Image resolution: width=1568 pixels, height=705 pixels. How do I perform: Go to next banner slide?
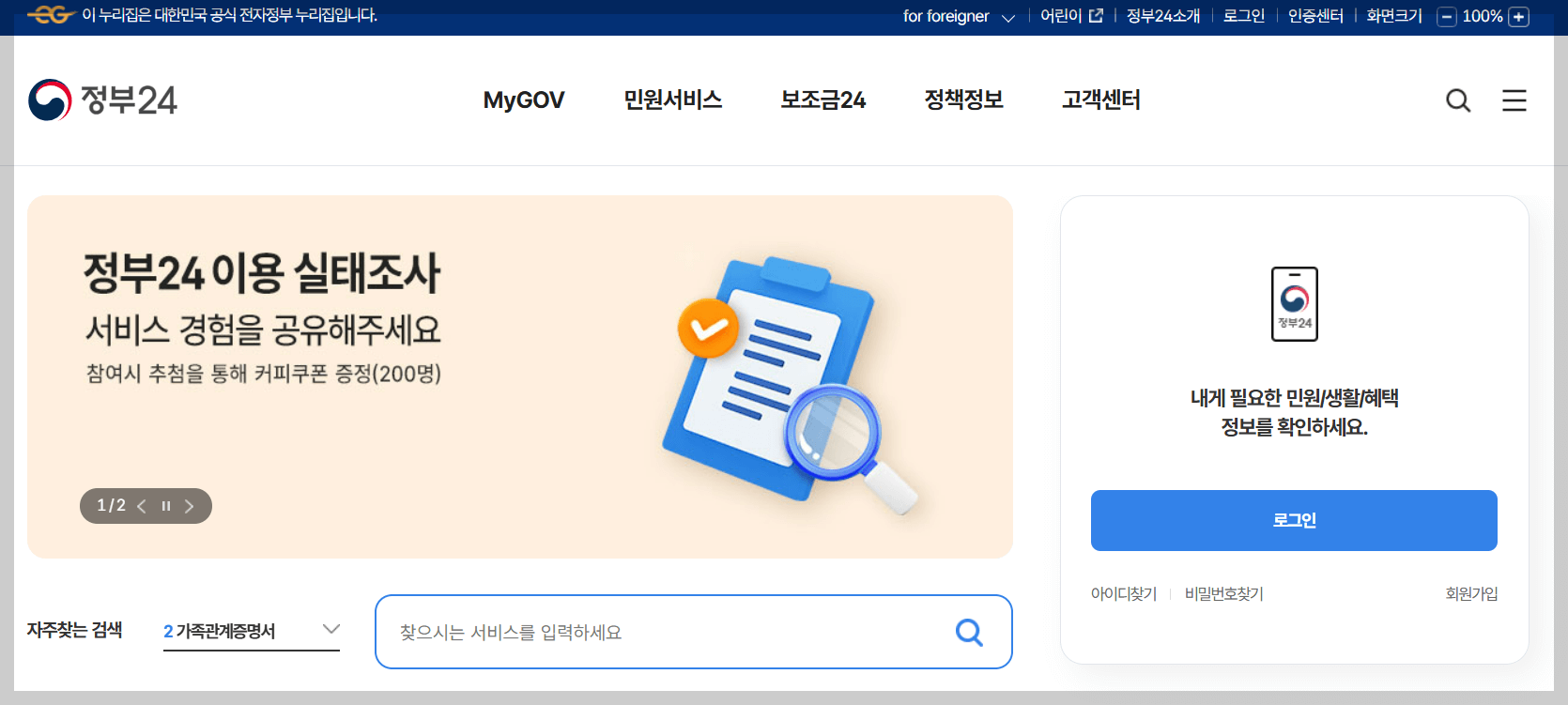[x=190, y=506]
